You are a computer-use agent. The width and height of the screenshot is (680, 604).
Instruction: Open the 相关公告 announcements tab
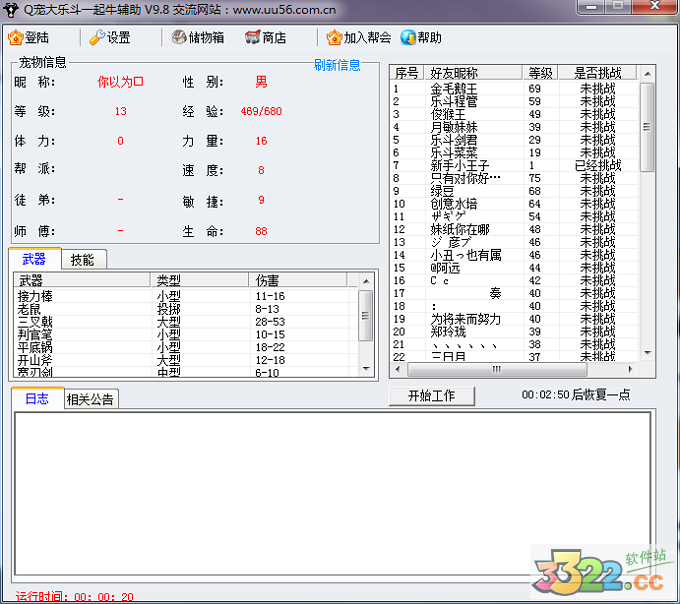coord(91,399)
